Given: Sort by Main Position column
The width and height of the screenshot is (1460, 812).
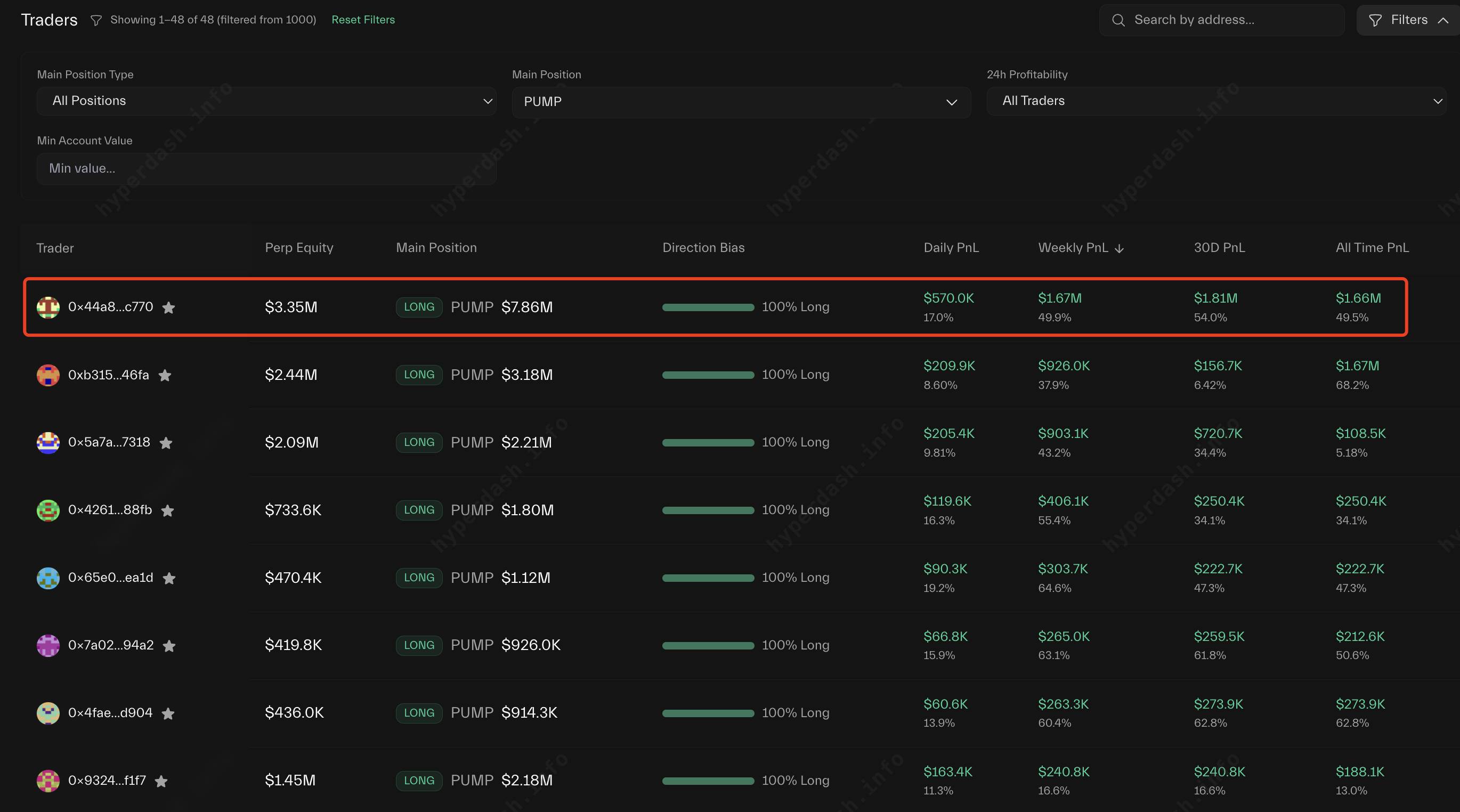Looking at the screenshot, I should (436, 248).
